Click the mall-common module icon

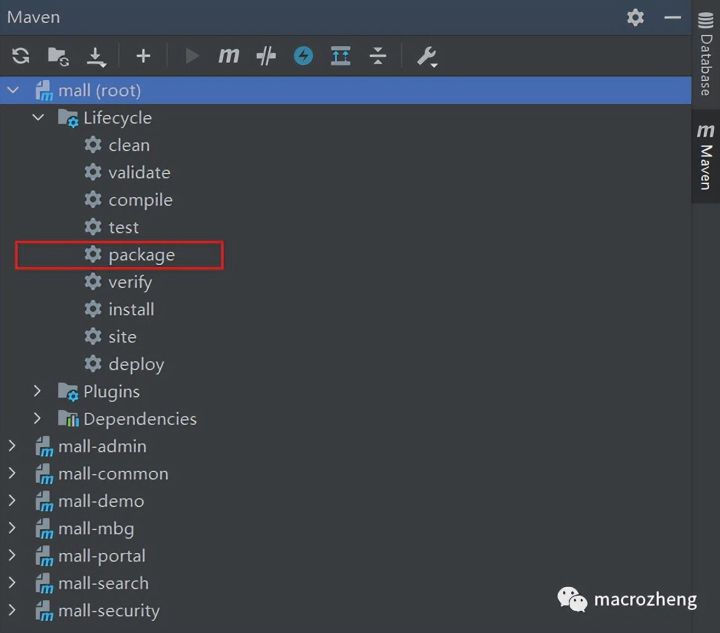pos(44,474)
